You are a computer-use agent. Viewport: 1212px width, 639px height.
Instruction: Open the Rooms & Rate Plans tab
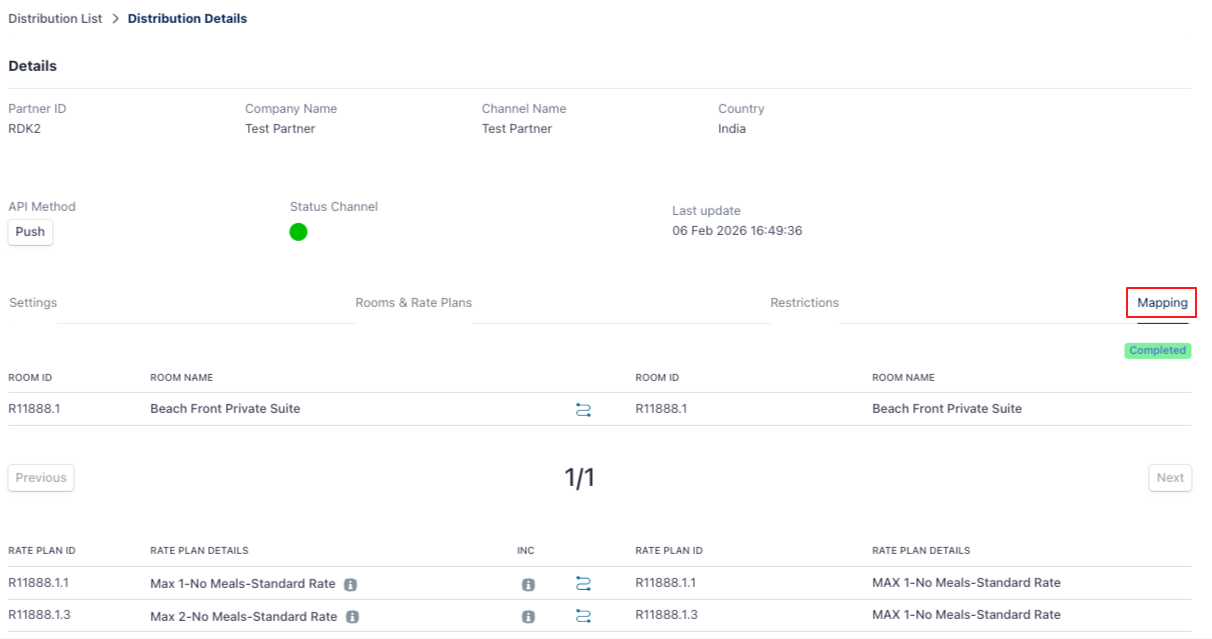pos(414,302)
